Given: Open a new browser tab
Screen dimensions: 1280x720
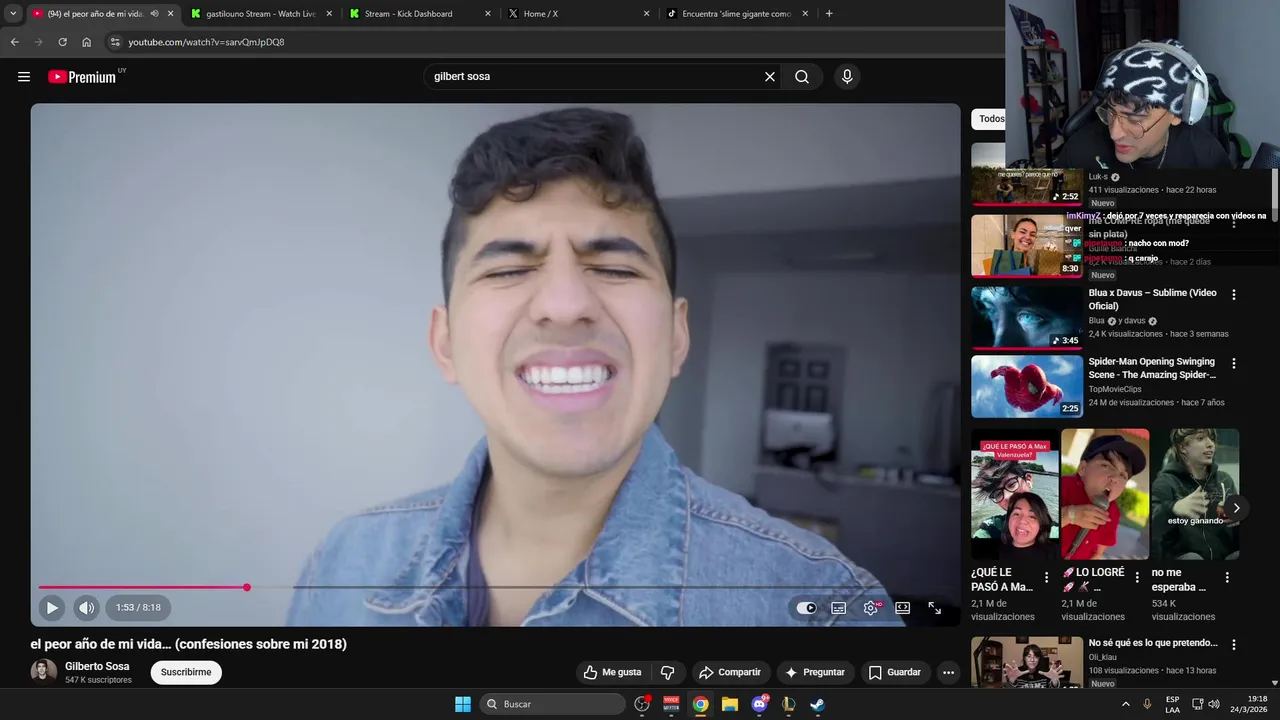Looking at the screenshot, I should pyautogui.click(x=829, y=14).
